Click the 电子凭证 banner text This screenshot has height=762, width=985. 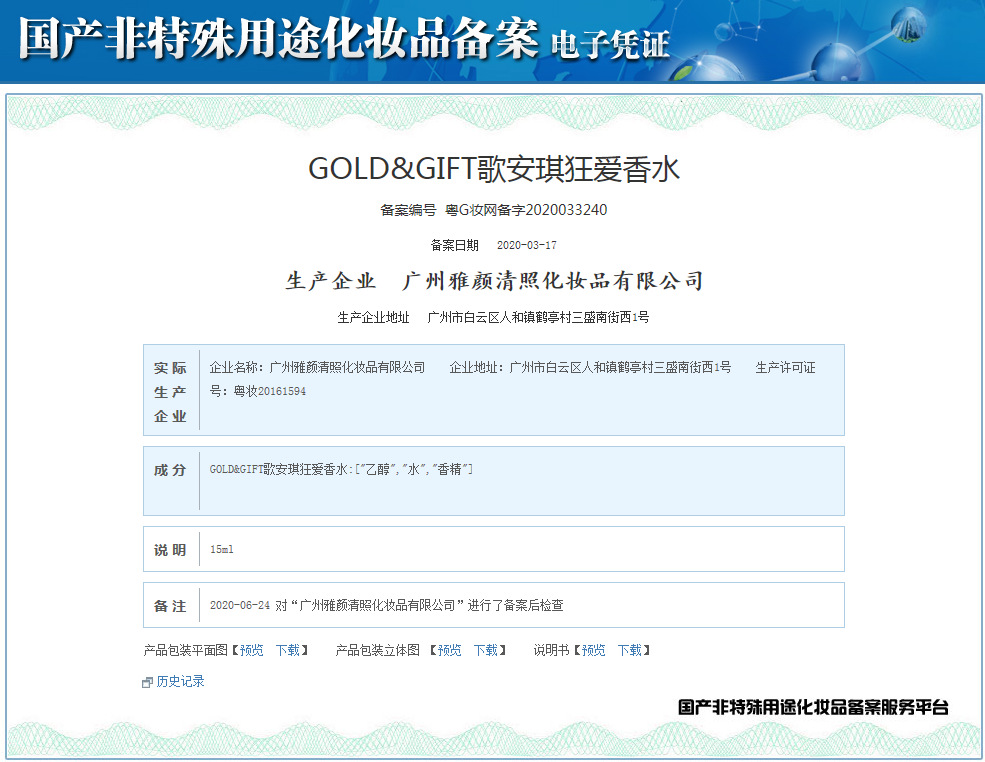pos(610,45)
